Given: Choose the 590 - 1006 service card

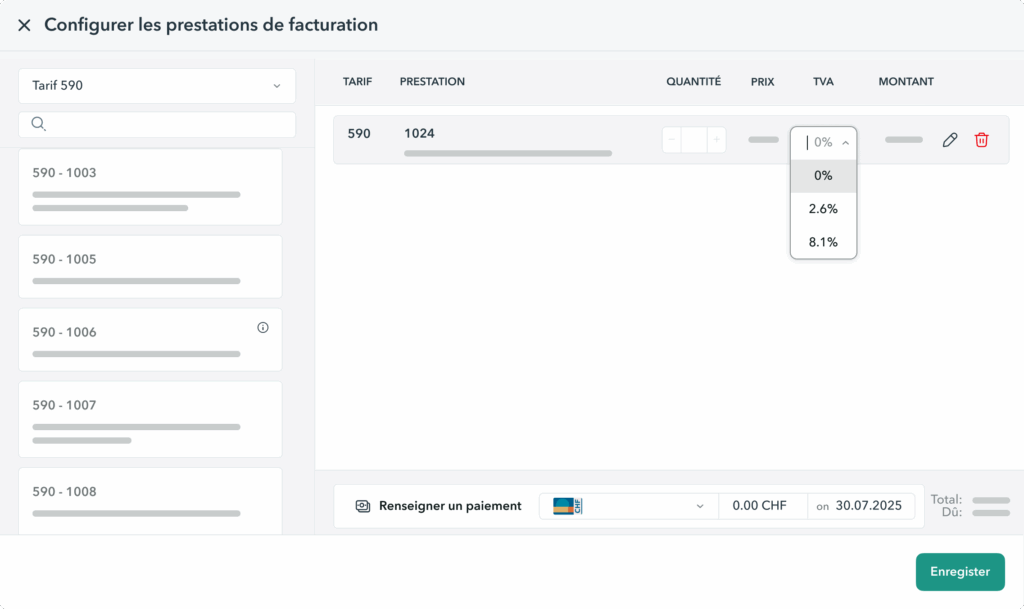Looking at the screenshot, I should pos(150,339).
